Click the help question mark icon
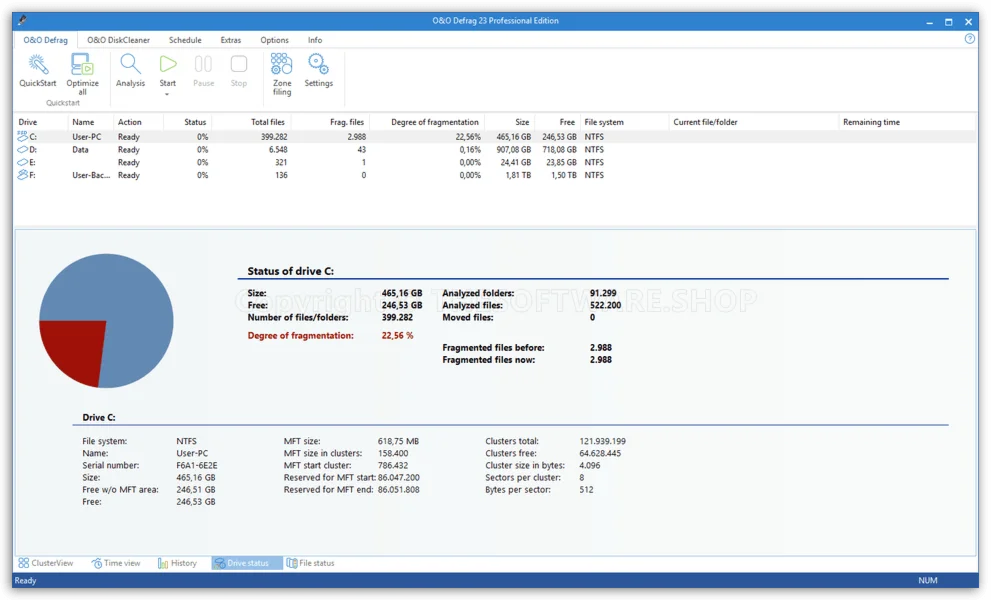 click(969, 39)
